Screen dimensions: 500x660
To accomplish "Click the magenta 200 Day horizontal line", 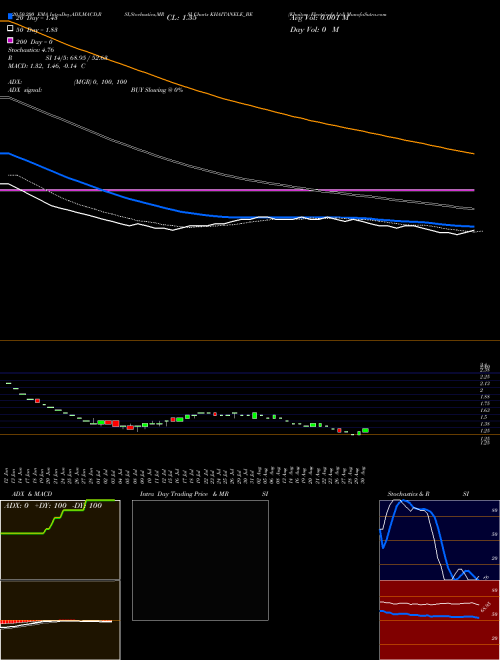I will (237, 190).
